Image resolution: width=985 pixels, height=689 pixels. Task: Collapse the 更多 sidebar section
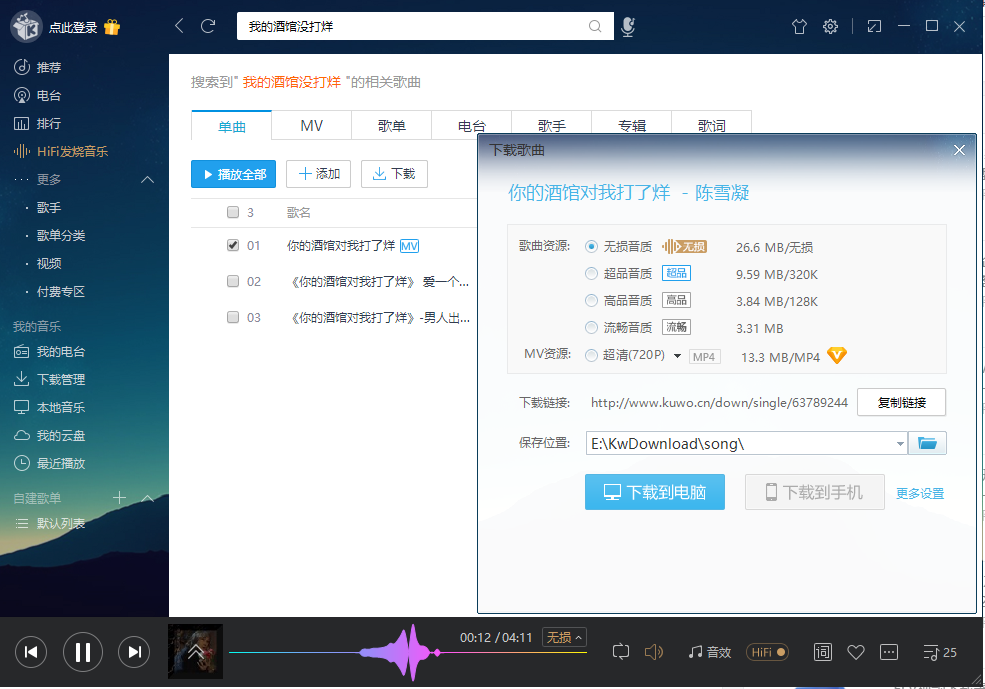tap(148, 180)
